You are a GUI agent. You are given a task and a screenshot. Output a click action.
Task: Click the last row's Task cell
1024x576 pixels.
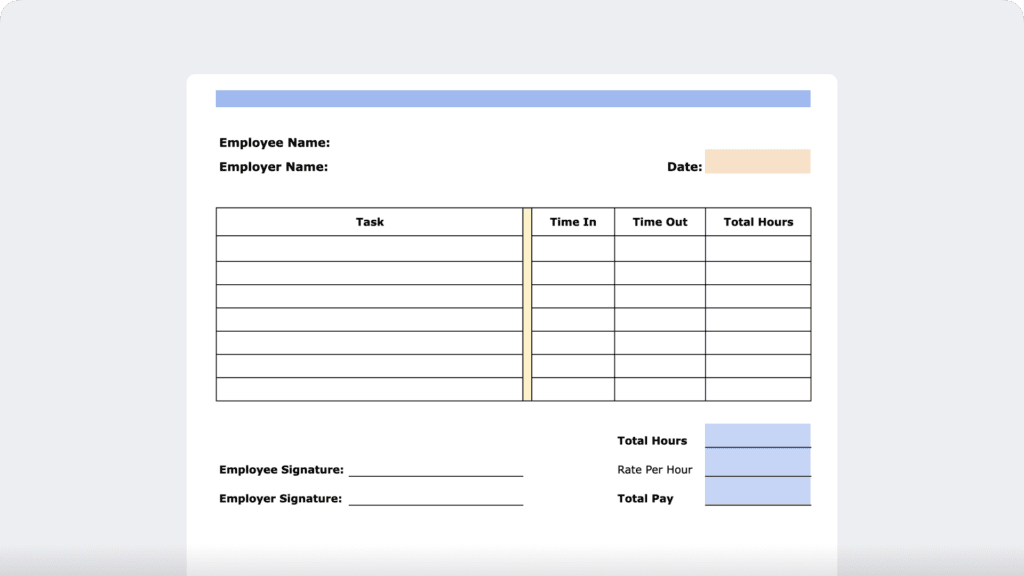coord(369,390)
